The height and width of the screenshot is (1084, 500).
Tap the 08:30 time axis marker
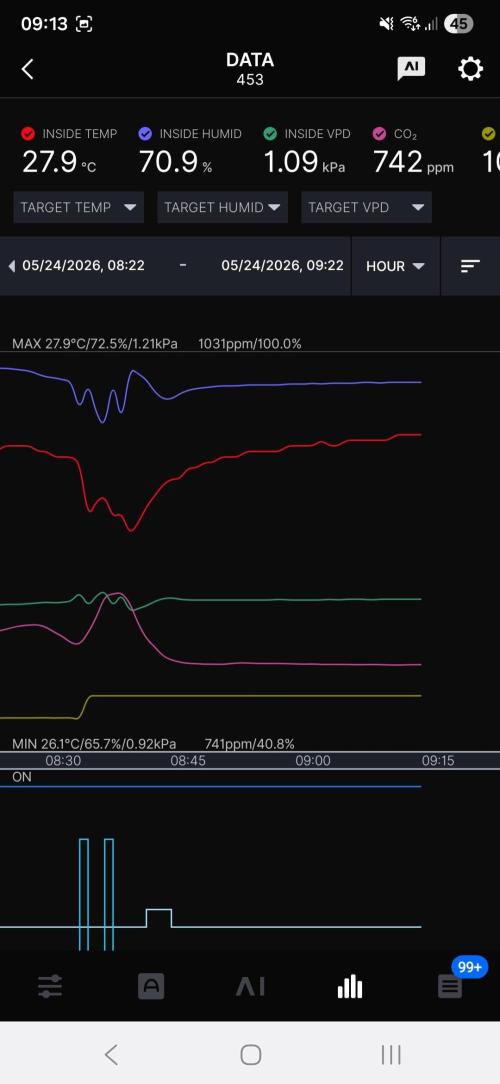coord(64,760)
